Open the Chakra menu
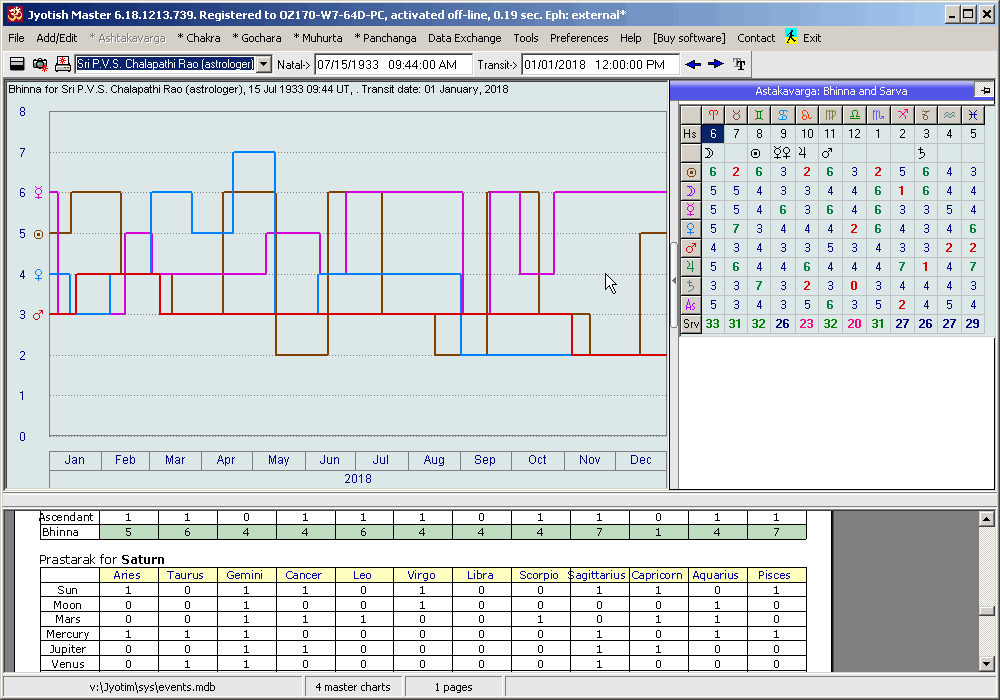The image size is (1000, 700). point(199,38)
